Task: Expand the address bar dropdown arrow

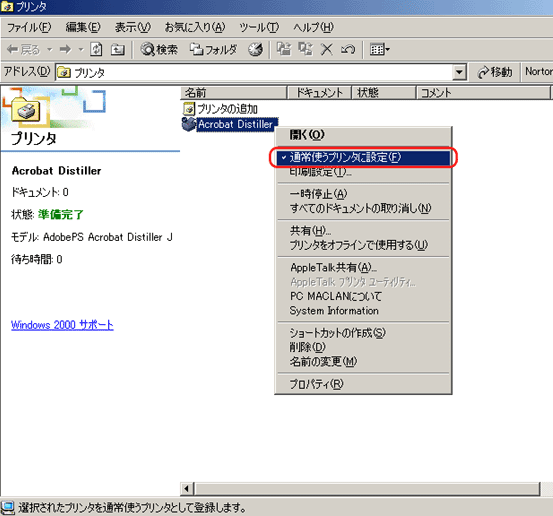Action: pyautogui.click(x=459, y=73)
